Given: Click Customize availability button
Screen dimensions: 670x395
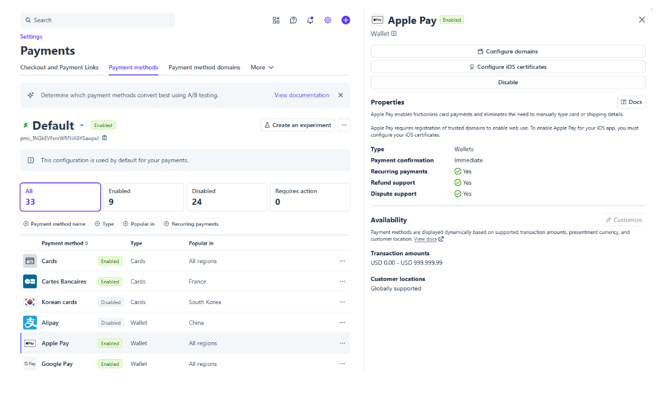Looking at the screenshot, I should pos(624,220).
